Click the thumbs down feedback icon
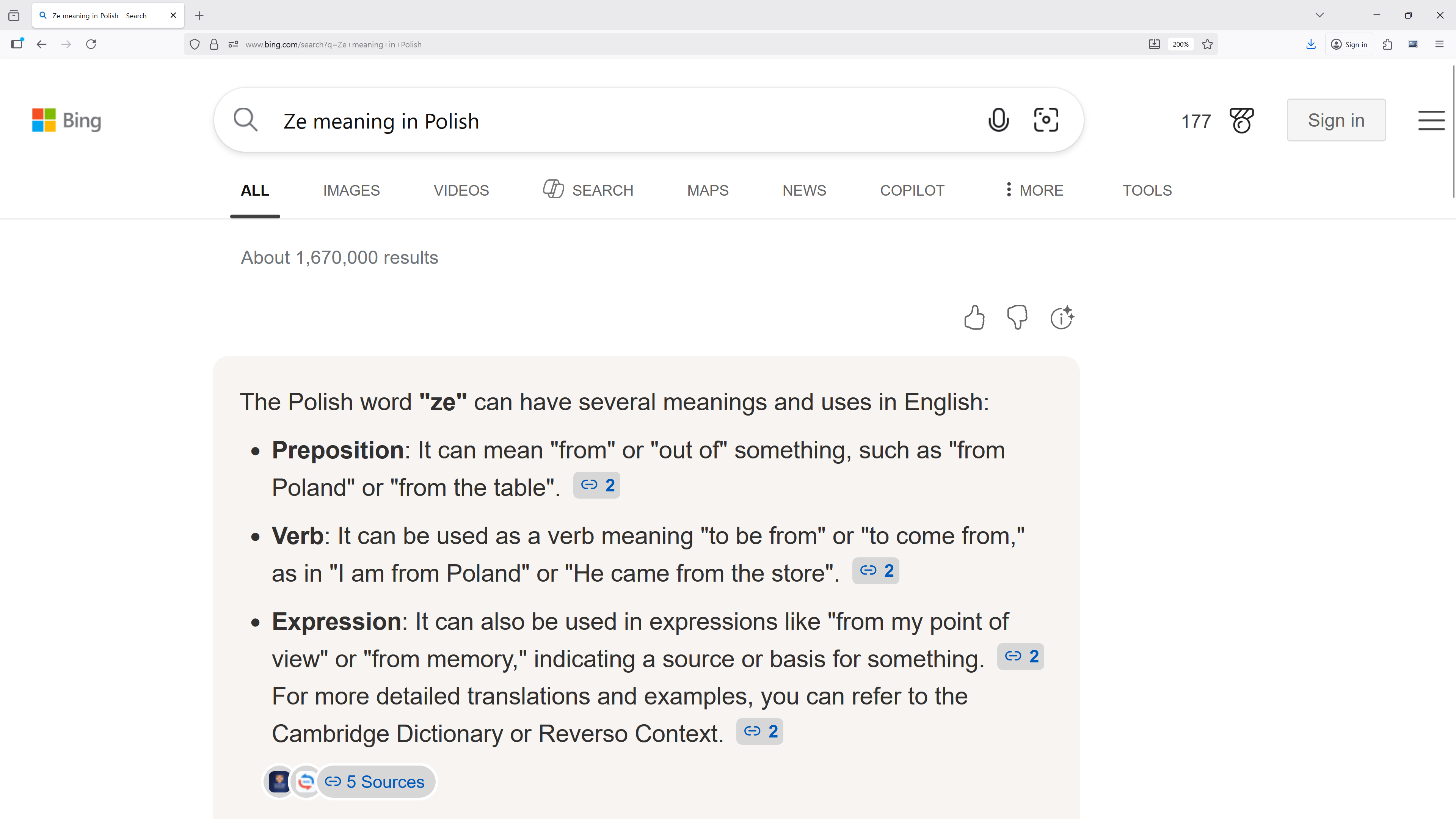The image size is (1456, 819). point(1017,318)
